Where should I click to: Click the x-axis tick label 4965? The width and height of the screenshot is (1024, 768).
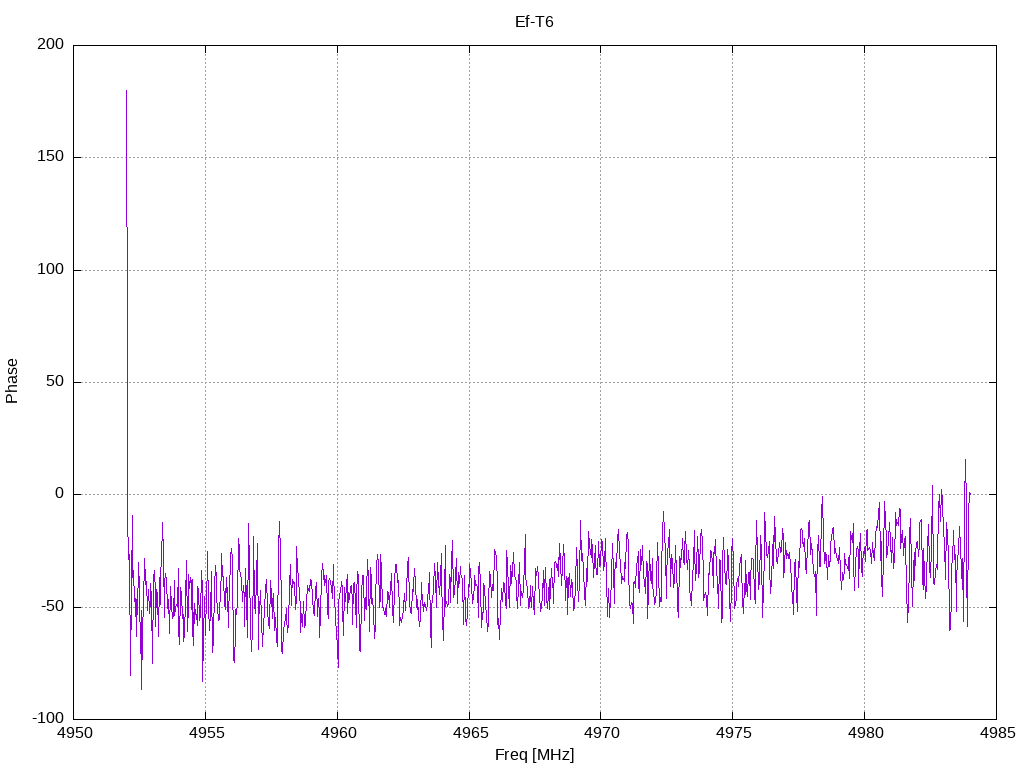click(x=470, y=733)
